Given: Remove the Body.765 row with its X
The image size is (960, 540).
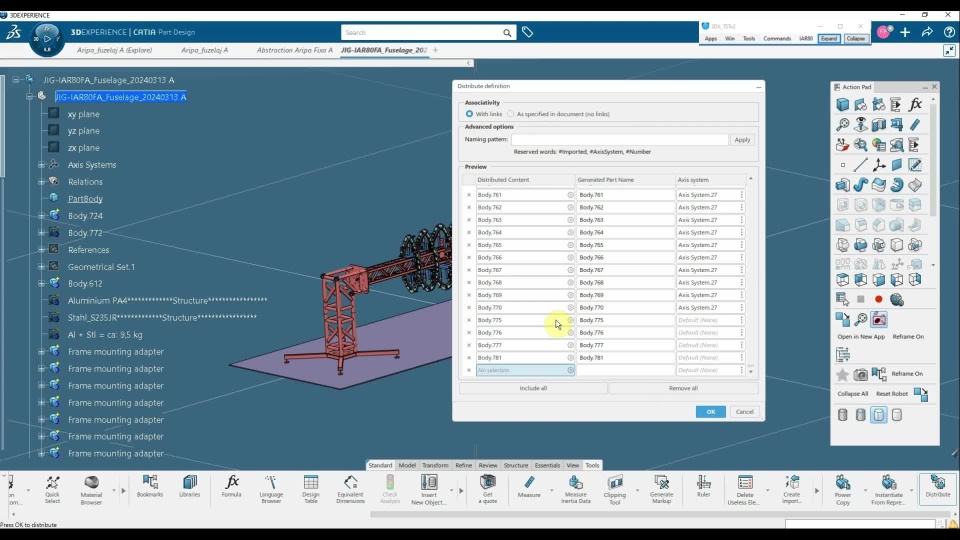Looking at the screenshot, I should (x=469, y=245).
